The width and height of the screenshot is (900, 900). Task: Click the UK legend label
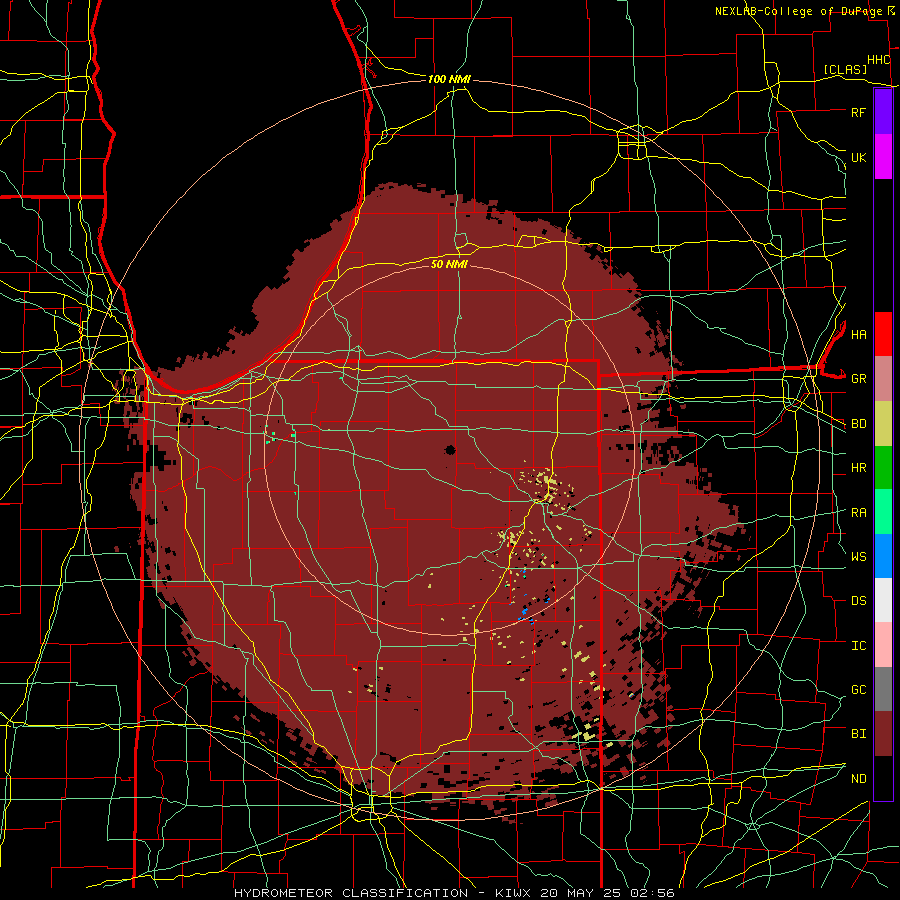coord(858,157)
